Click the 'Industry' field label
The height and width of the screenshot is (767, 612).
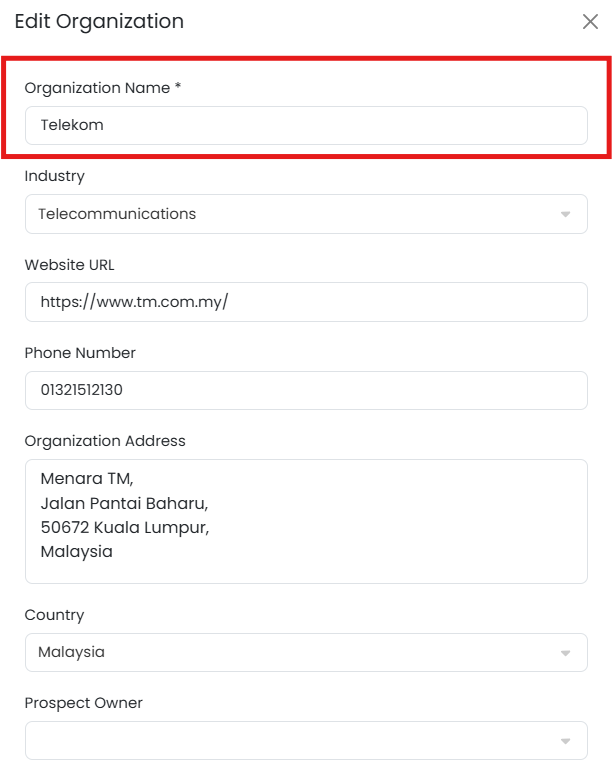pyautogui.click(x=55, y=176)
